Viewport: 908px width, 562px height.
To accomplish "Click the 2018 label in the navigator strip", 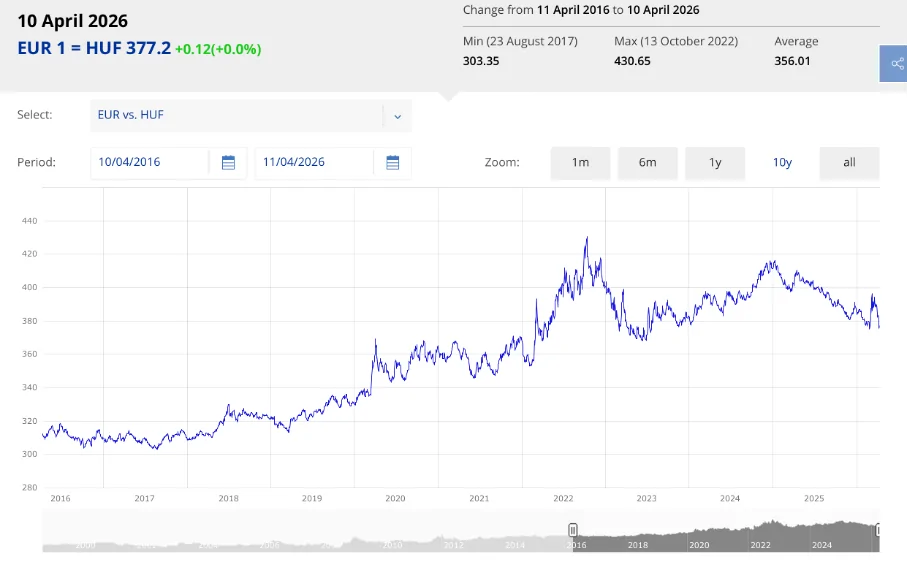I will click(x=637, y=545).
